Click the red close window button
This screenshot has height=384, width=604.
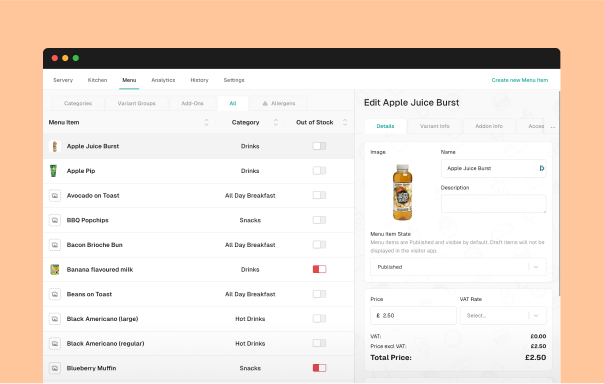pyautogui.click(x=55, y=58)
